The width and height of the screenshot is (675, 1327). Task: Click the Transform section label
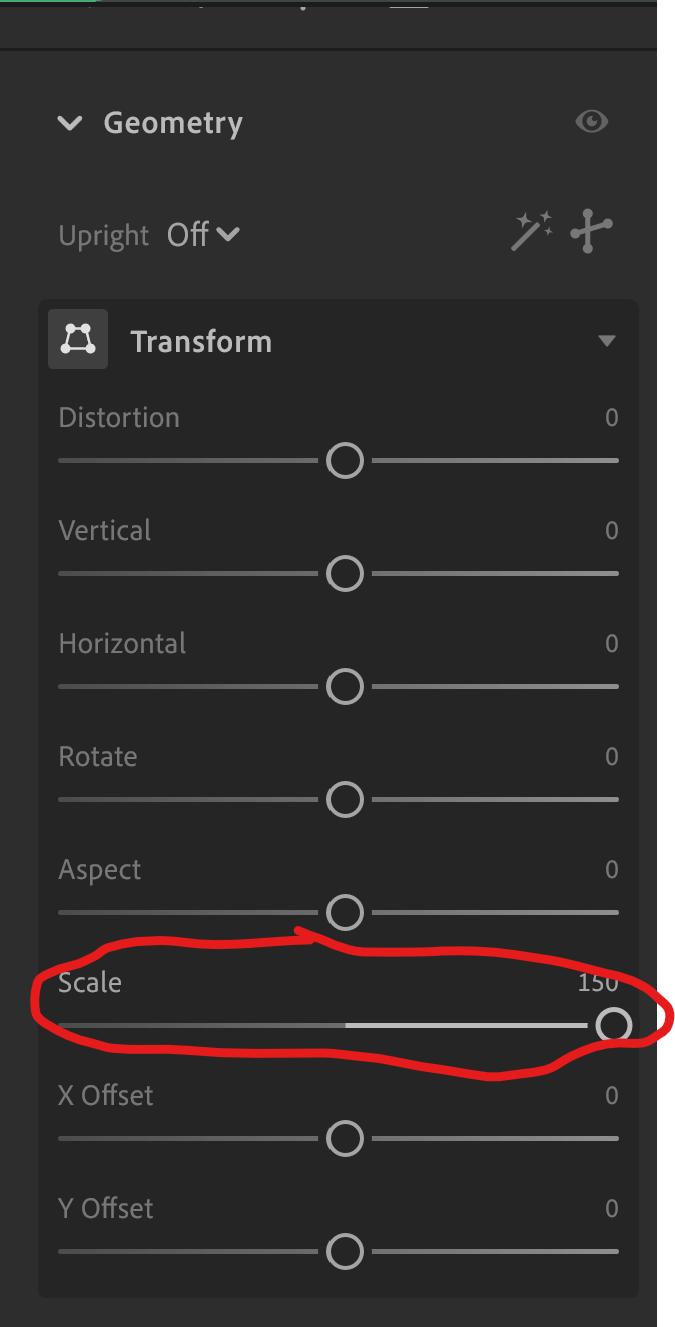pyautogui.click(x=201, y=341)
